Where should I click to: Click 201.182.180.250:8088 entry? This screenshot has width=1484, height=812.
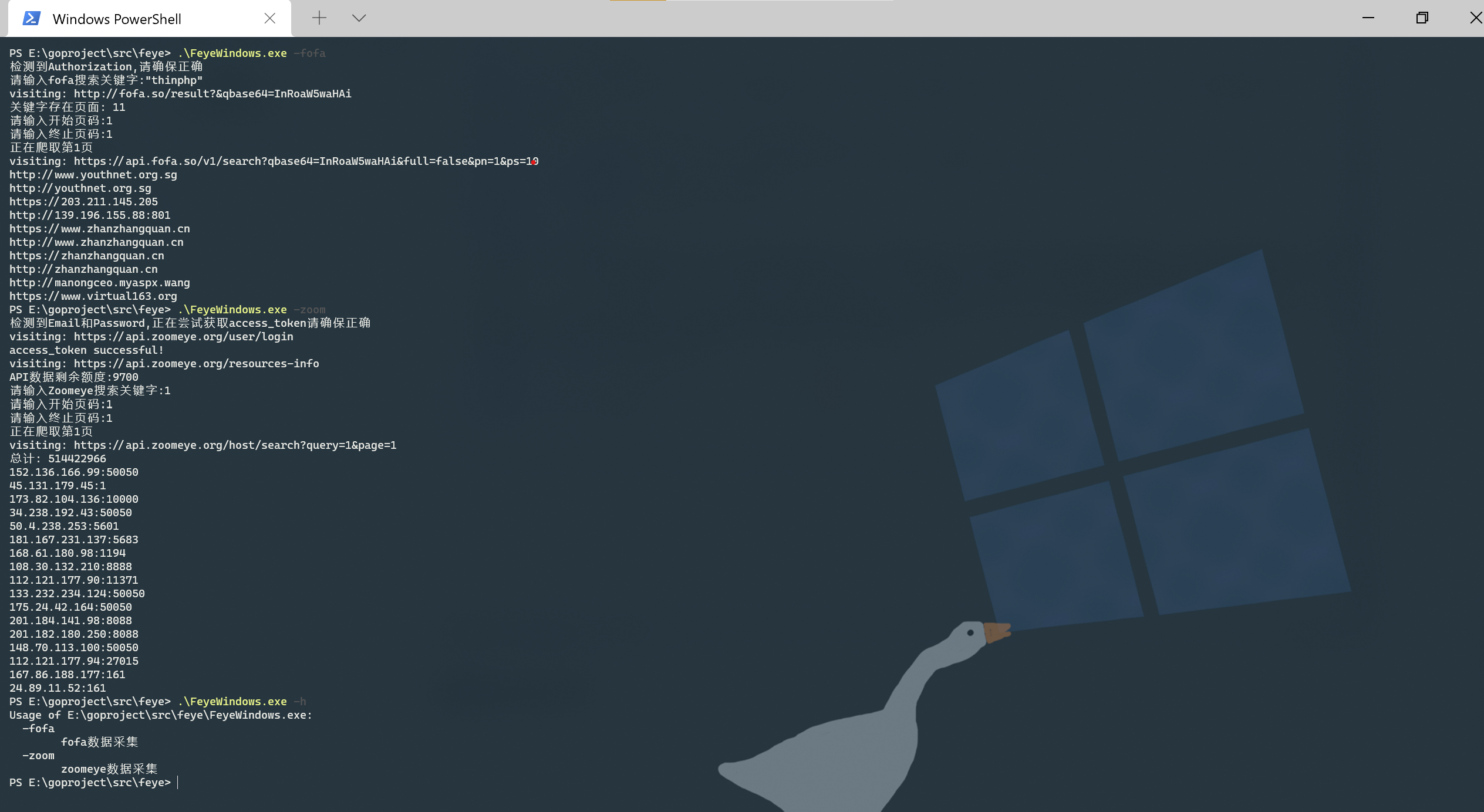click(x=74, y=634)
